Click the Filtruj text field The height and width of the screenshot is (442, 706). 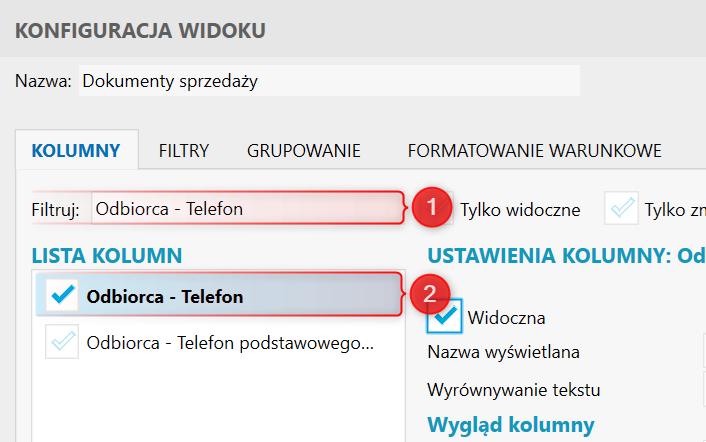[247, 209]
